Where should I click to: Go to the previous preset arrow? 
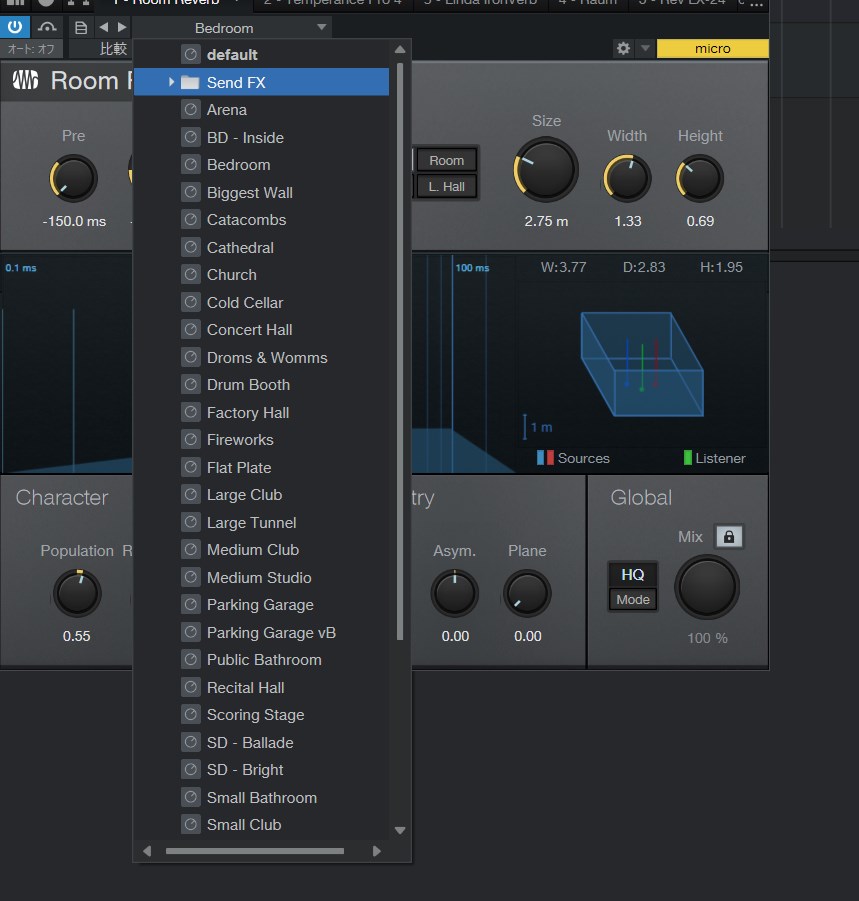coord(103,27)
